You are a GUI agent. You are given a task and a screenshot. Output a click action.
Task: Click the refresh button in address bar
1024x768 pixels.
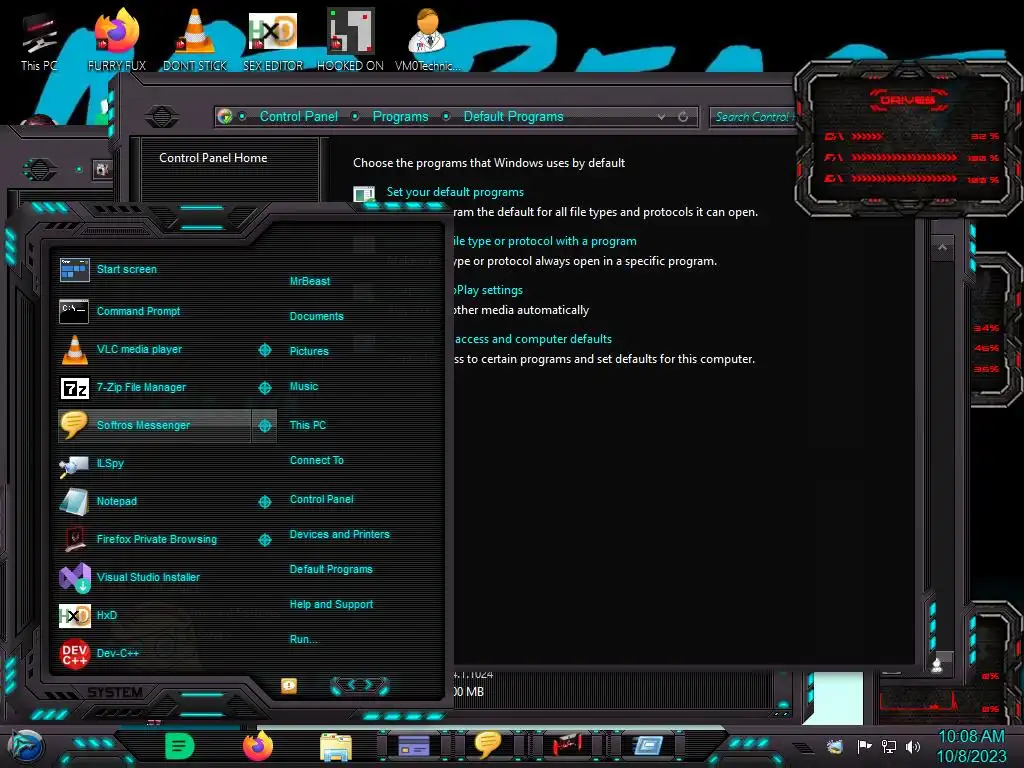pos(683,117)
